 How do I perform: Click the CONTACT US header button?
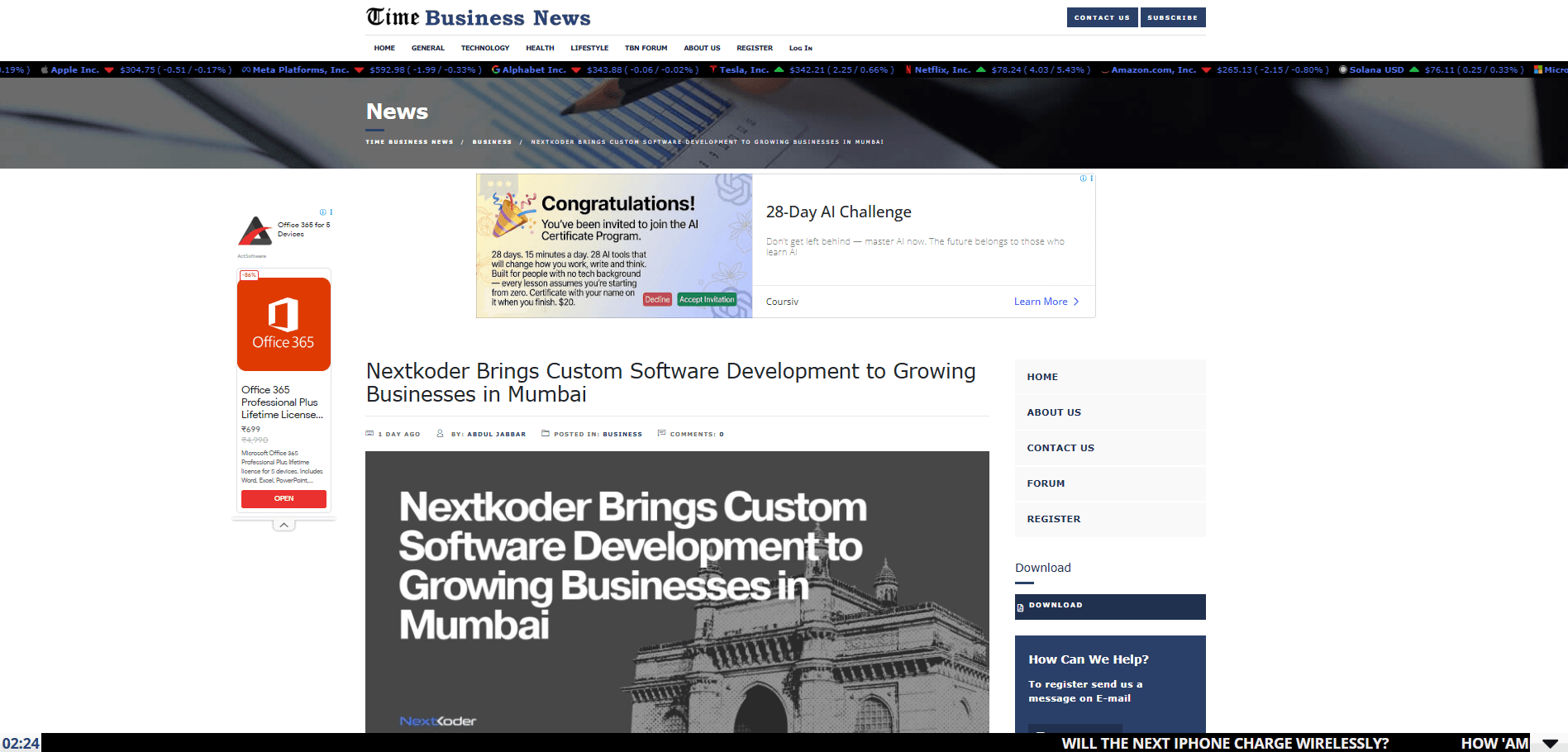pyautogui.click(x=1102, y=17)
